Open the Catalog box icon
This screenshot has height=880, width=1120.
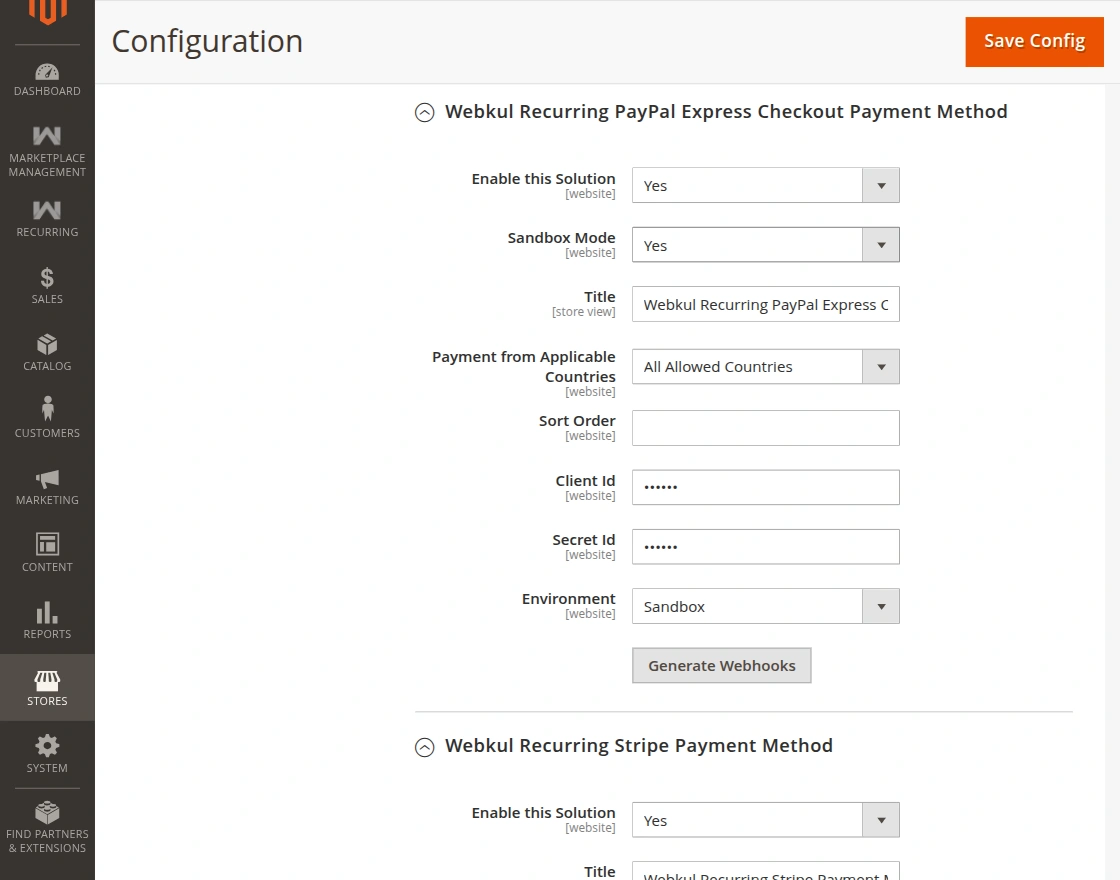pos(47,344)
